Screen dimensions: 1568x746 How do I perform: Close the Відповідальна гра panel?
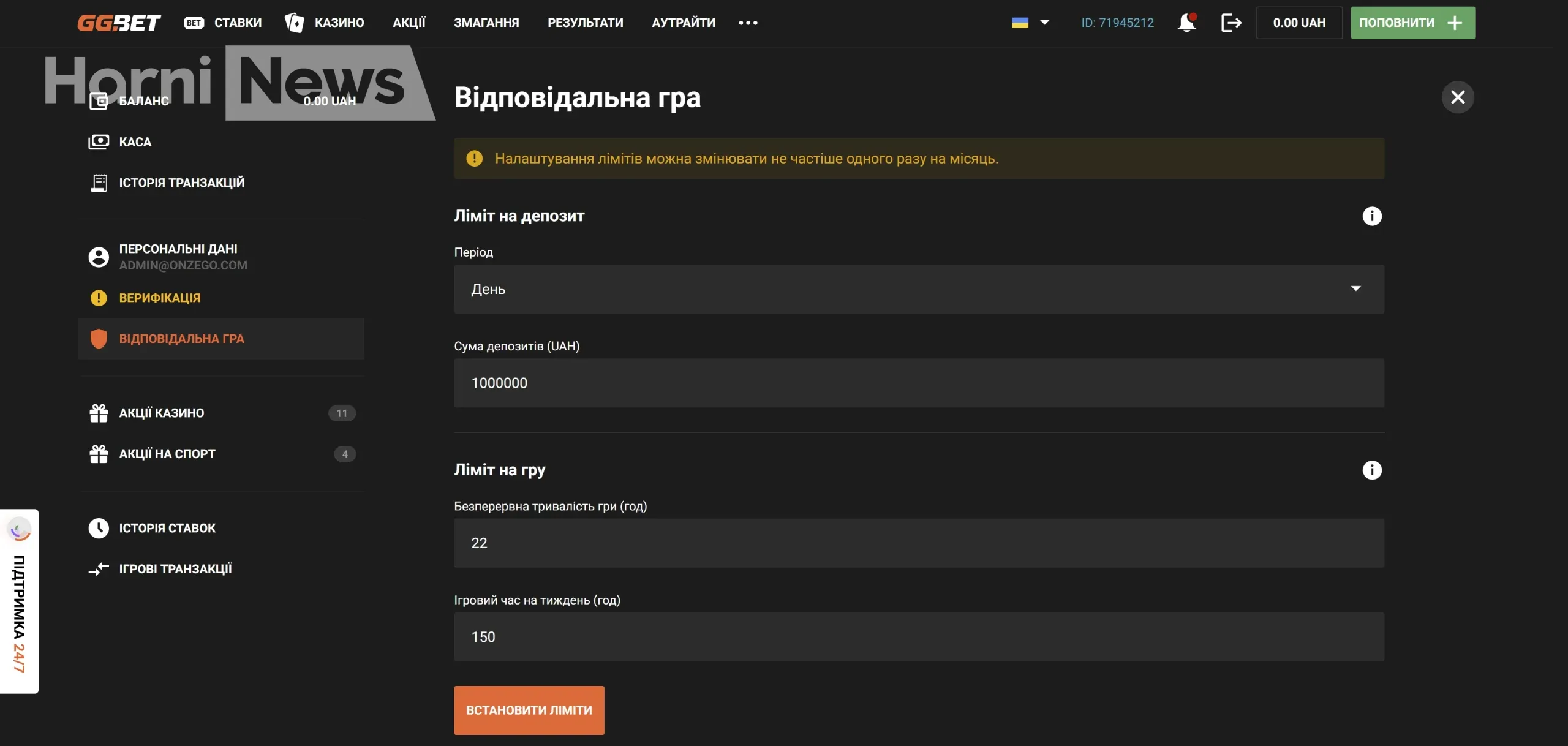pyautogui.click(x=1457, y=97)
